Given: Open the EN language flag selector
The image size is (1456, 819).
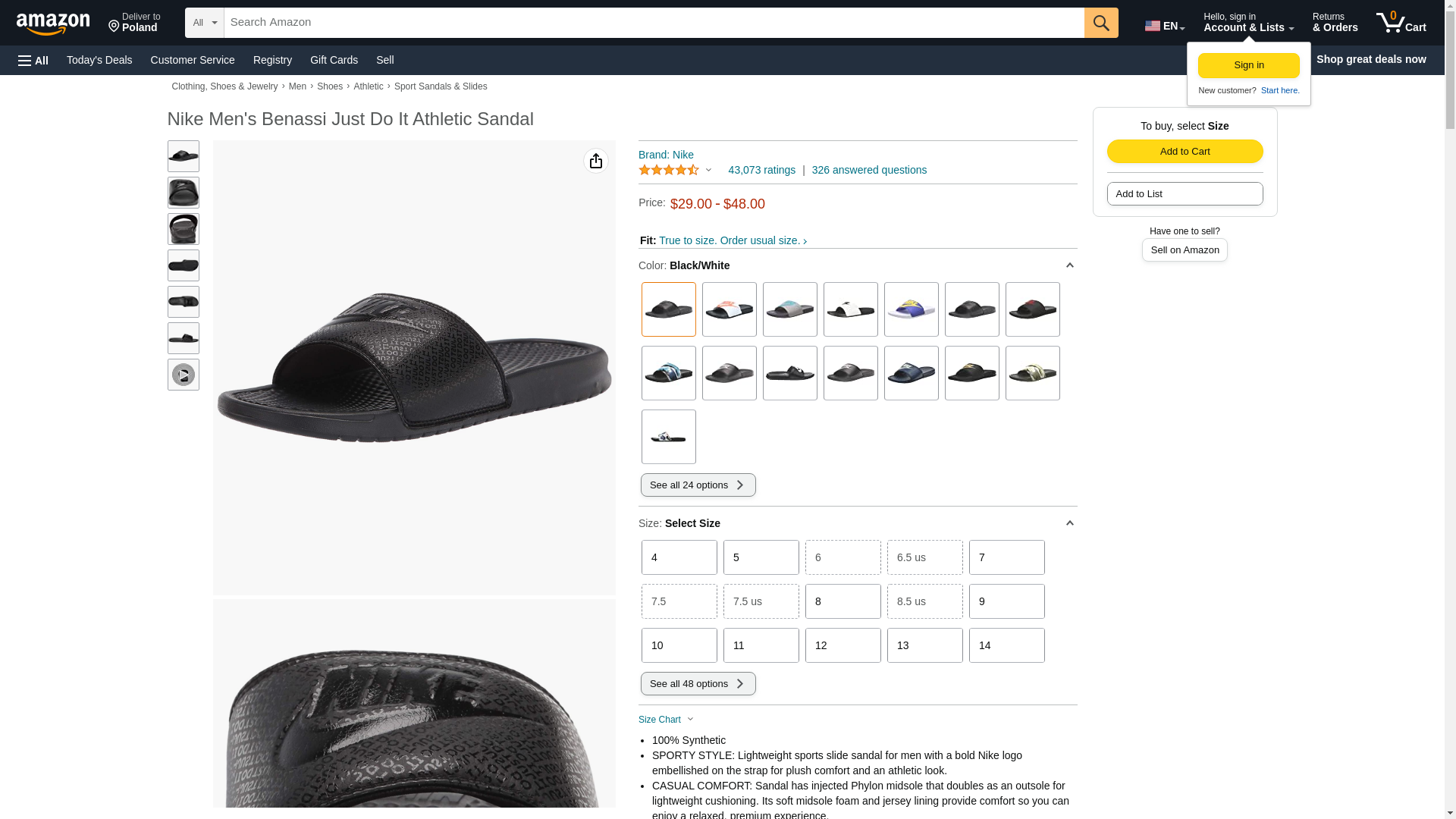Looking at the screenshot, I should pos(1165,26).
